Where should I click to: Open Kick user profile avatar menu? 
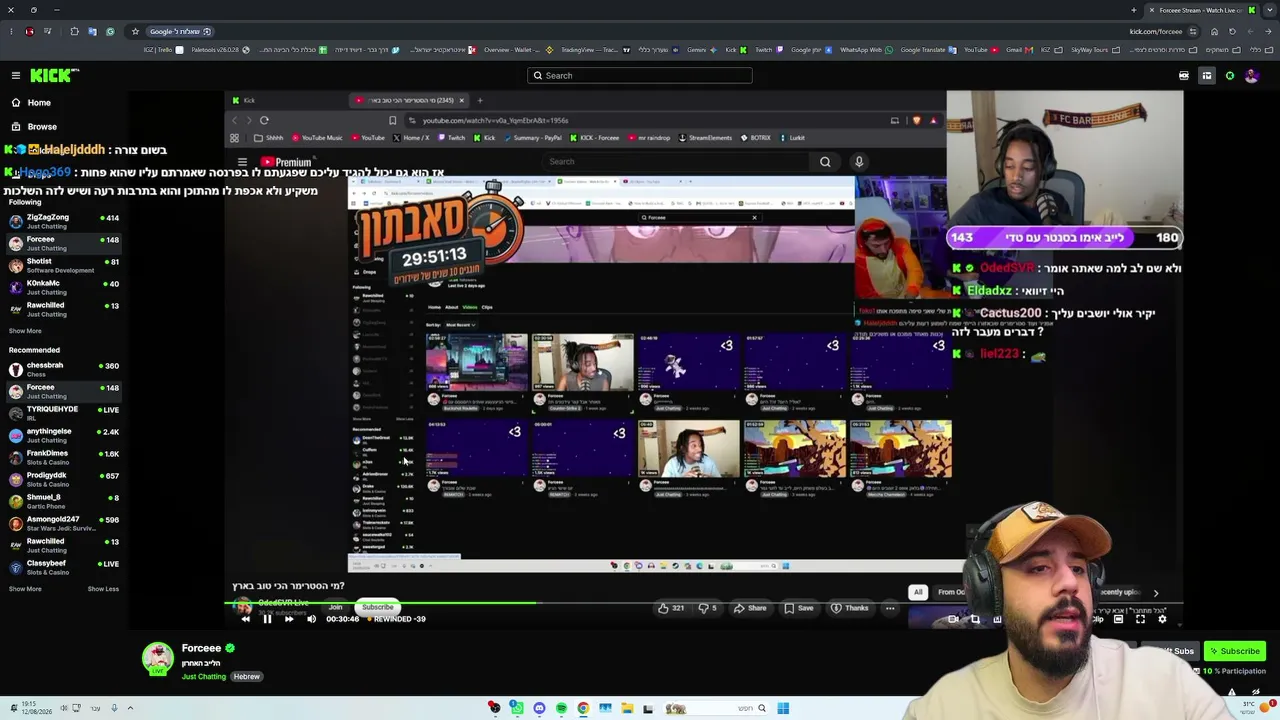tap(1251, 75)
